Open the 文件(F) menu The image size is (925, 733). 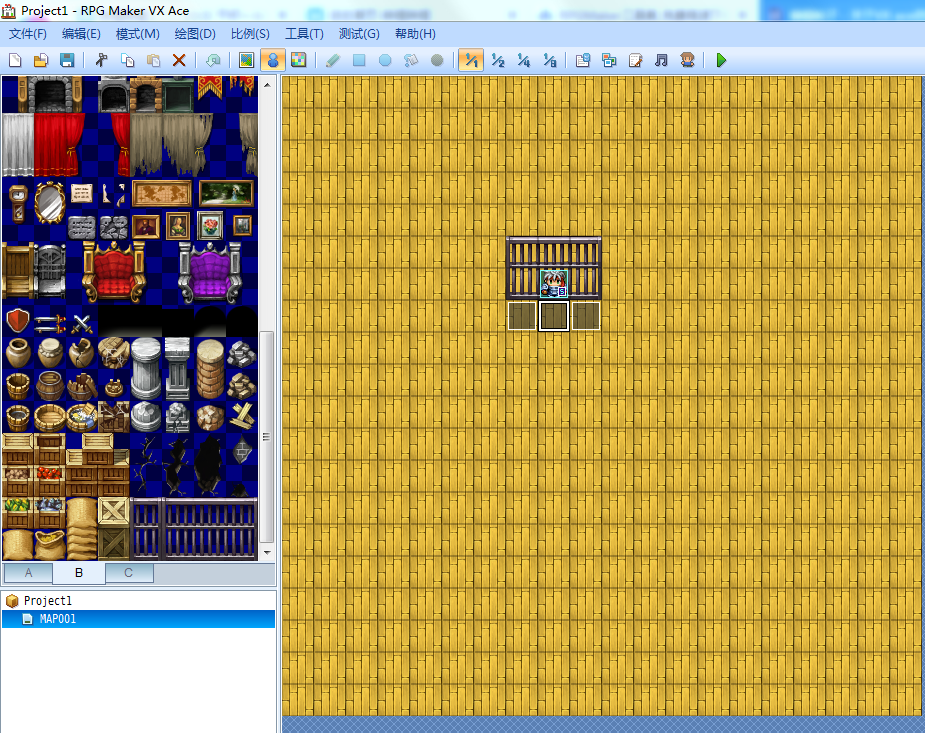click(28, 34)
